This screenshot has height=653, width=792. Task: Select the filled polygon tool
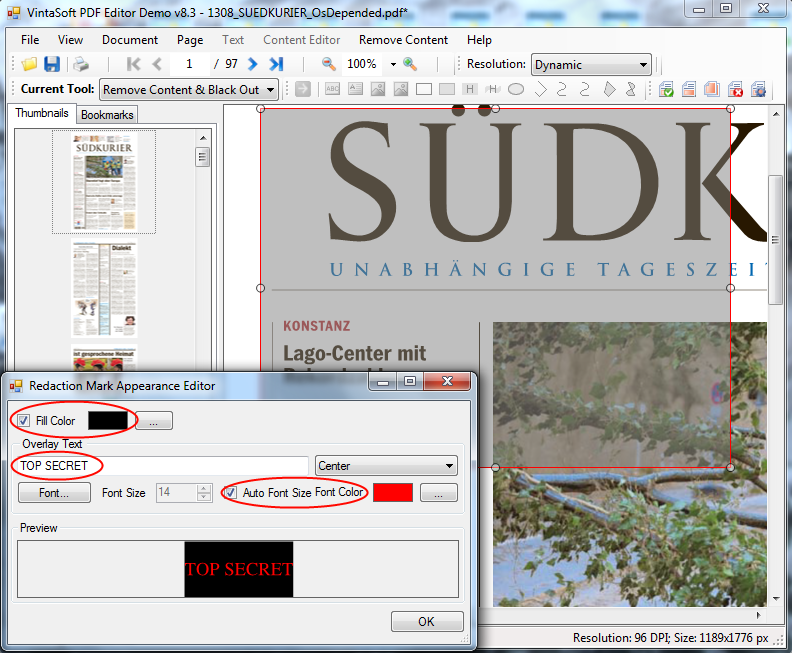(610, 89)
